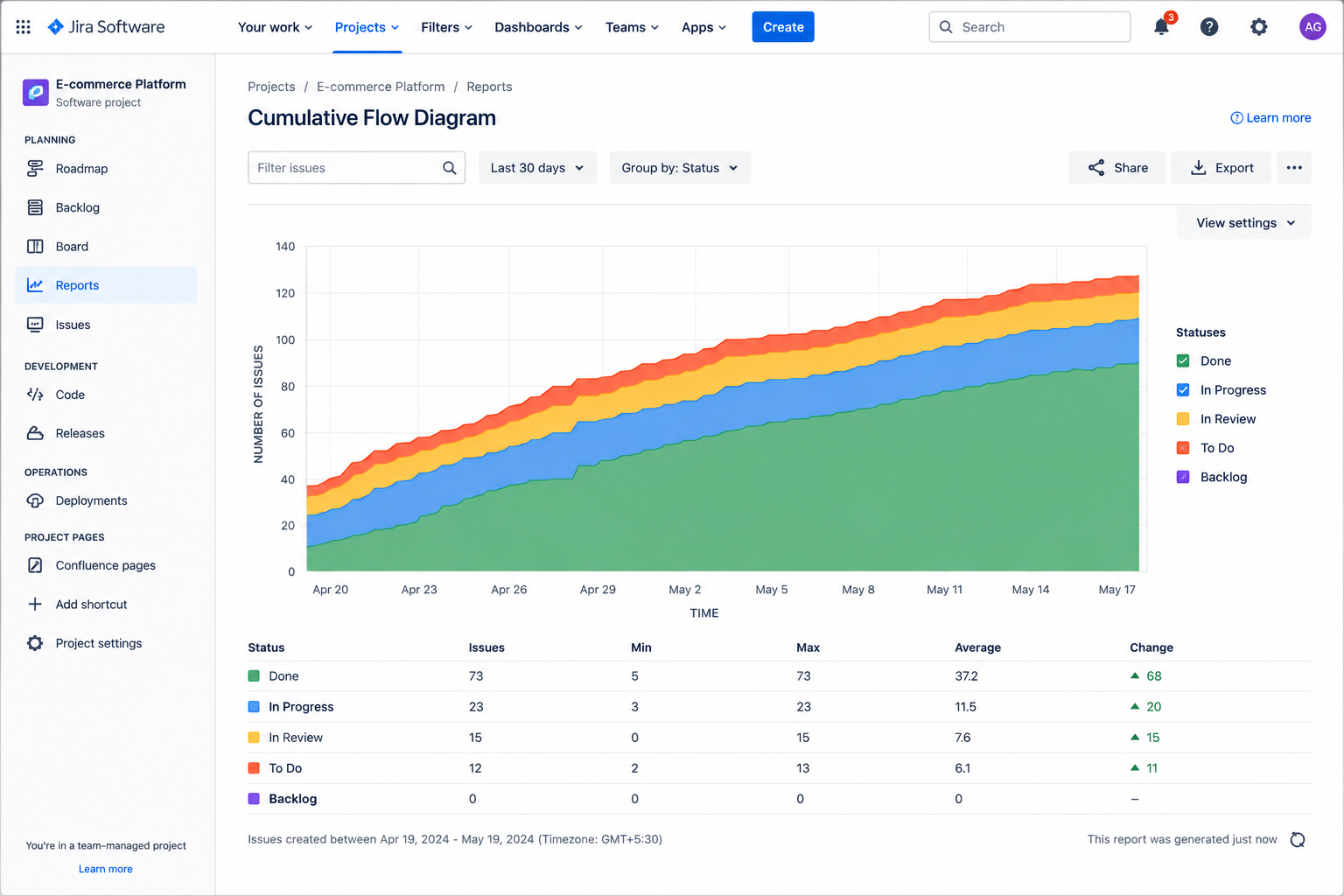The height and width of the screenshot is (896, 1344).
Task: Click the Project settings gear icon
Action: click(x=35, y=643)
